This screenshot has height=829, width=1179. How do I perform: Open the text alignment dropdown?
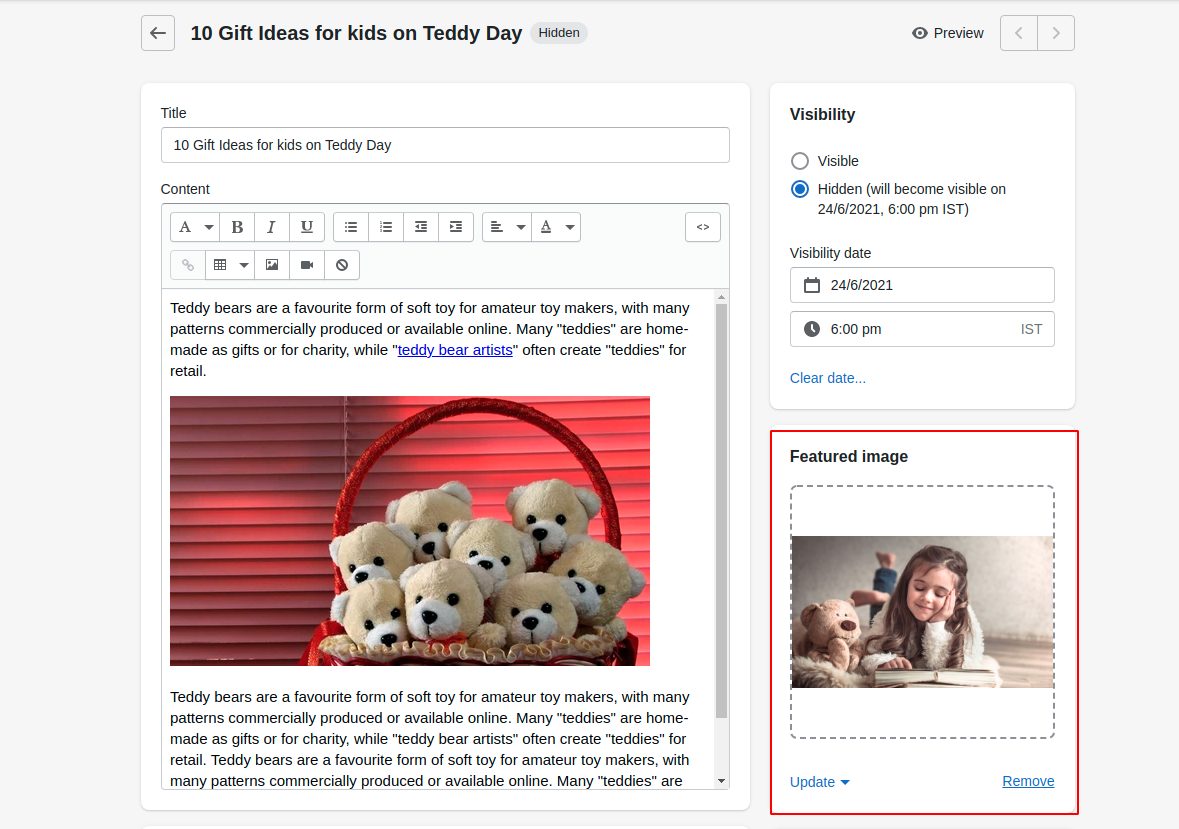[x=507, y=227]
